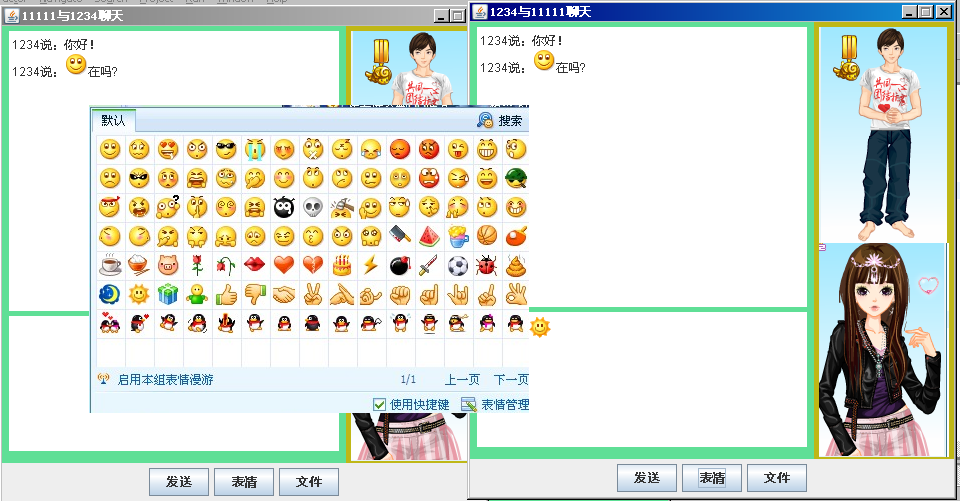Image resolution: width=960 pixels, height=501 pixels.
Task: Click 文件 button in 1234与11111 window
Action: (777, 478)
